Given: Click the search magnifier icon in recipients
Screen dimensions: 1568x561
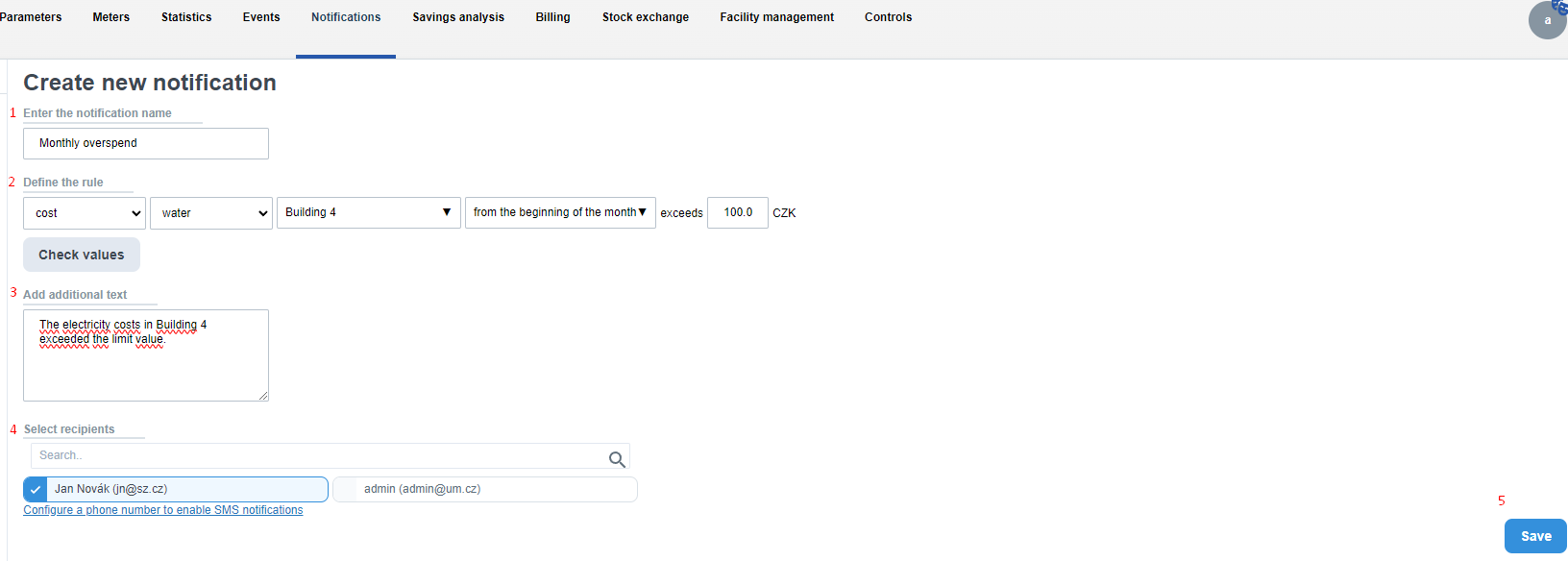Looking at the screenshot, I should click(x=617, y=459).
